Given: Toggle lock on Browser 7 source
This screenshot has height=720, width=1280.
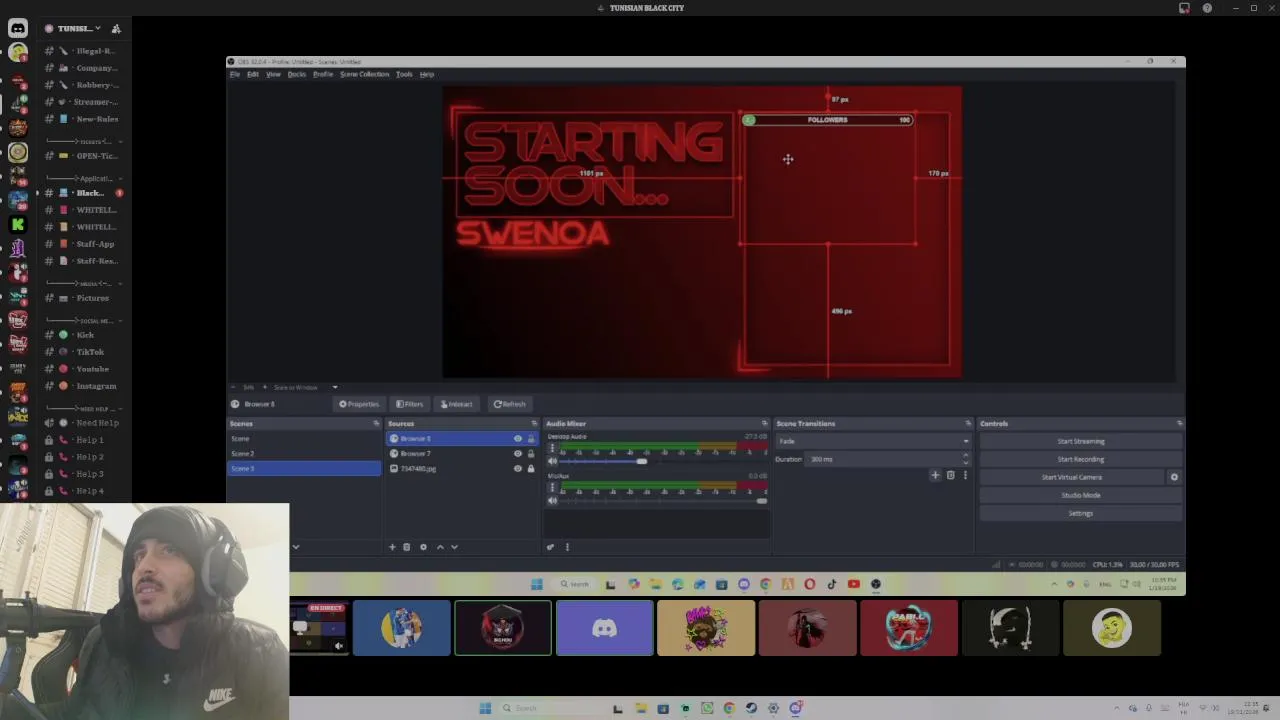Looking at the screenshot, I should coord(531,454).
